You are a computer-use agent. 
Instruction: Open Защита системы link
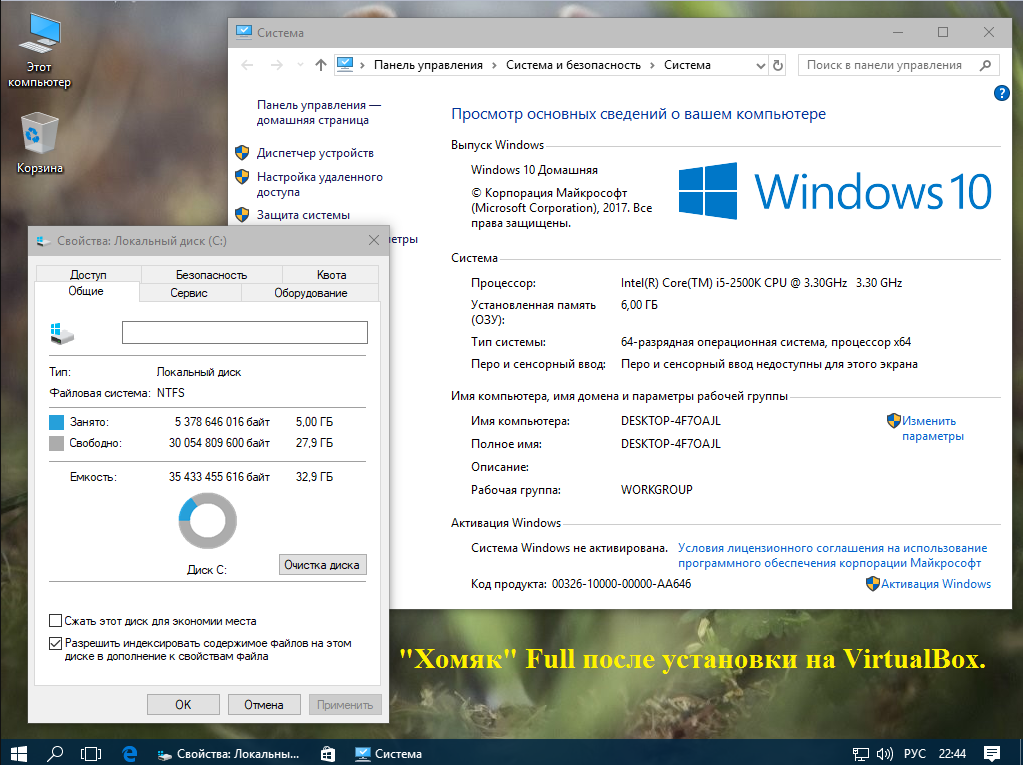click(x=303, y=215)
